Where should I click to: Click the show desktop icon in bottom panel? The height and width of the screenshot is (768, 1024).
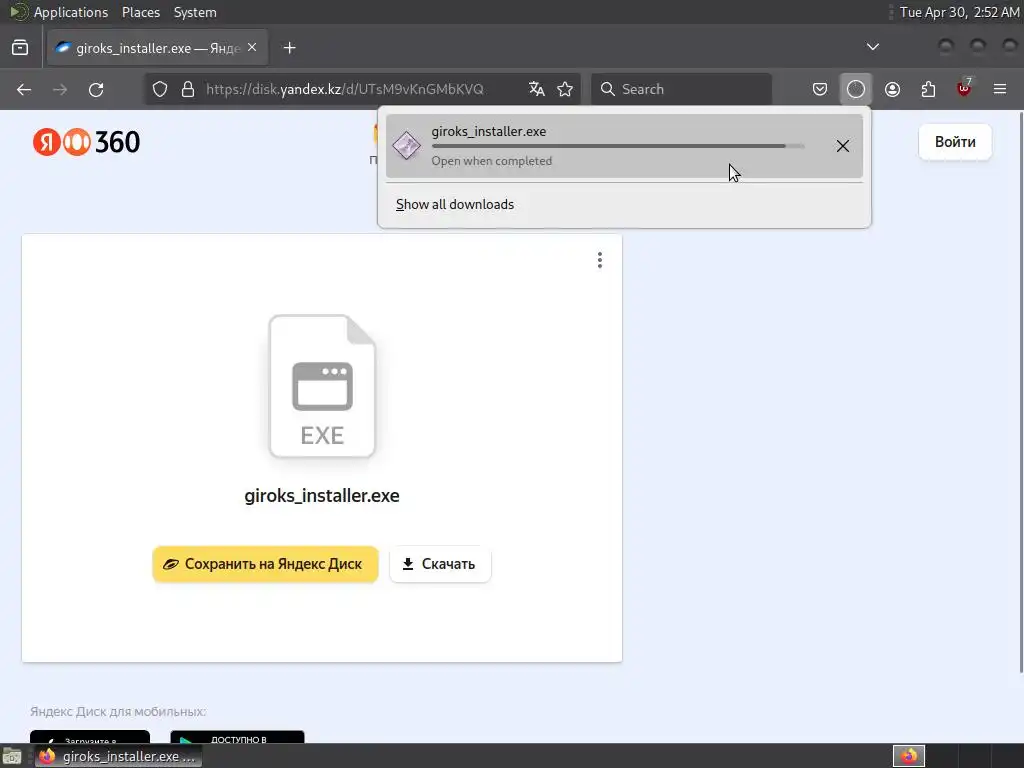pyautogui.click(x=12, y=757)
